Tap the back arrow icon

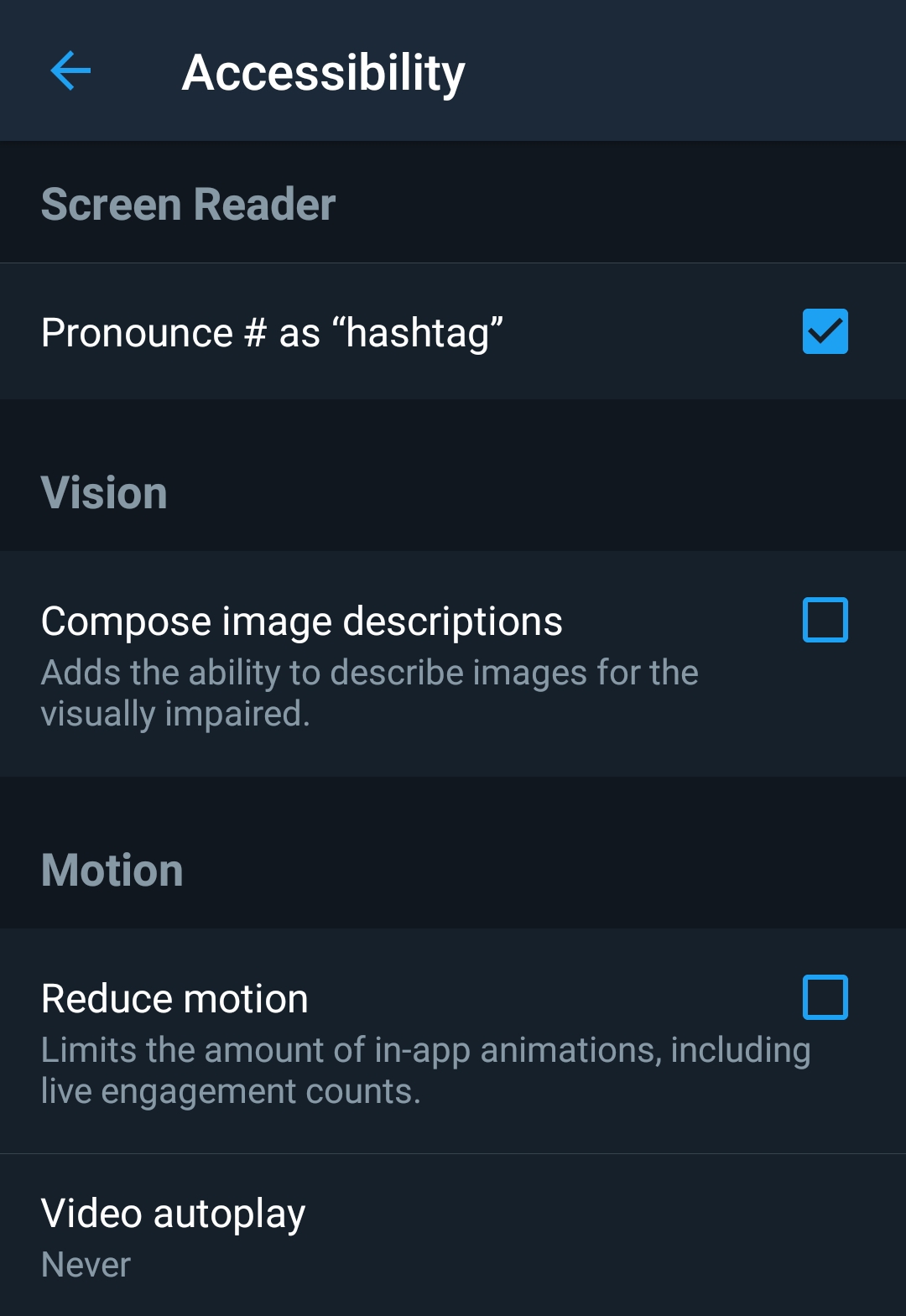click(70, 70)
